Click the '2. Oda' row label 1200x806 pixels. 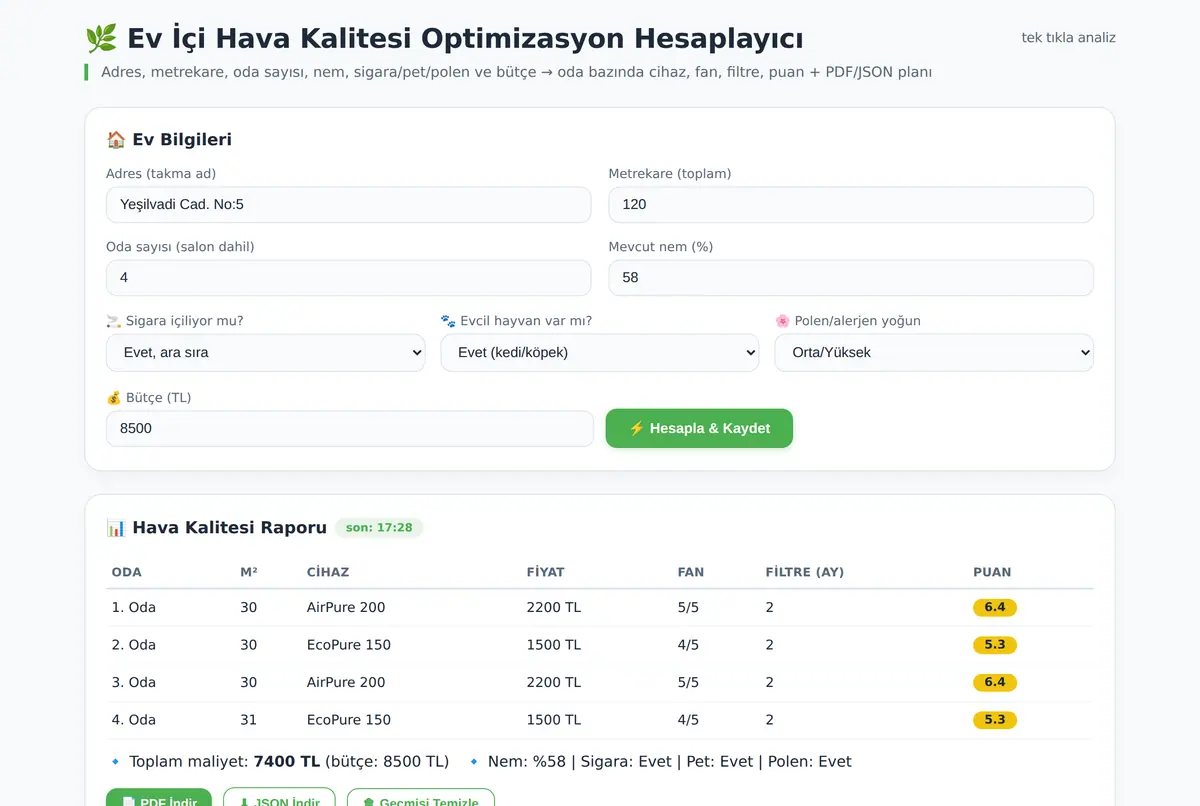point(134,645)
